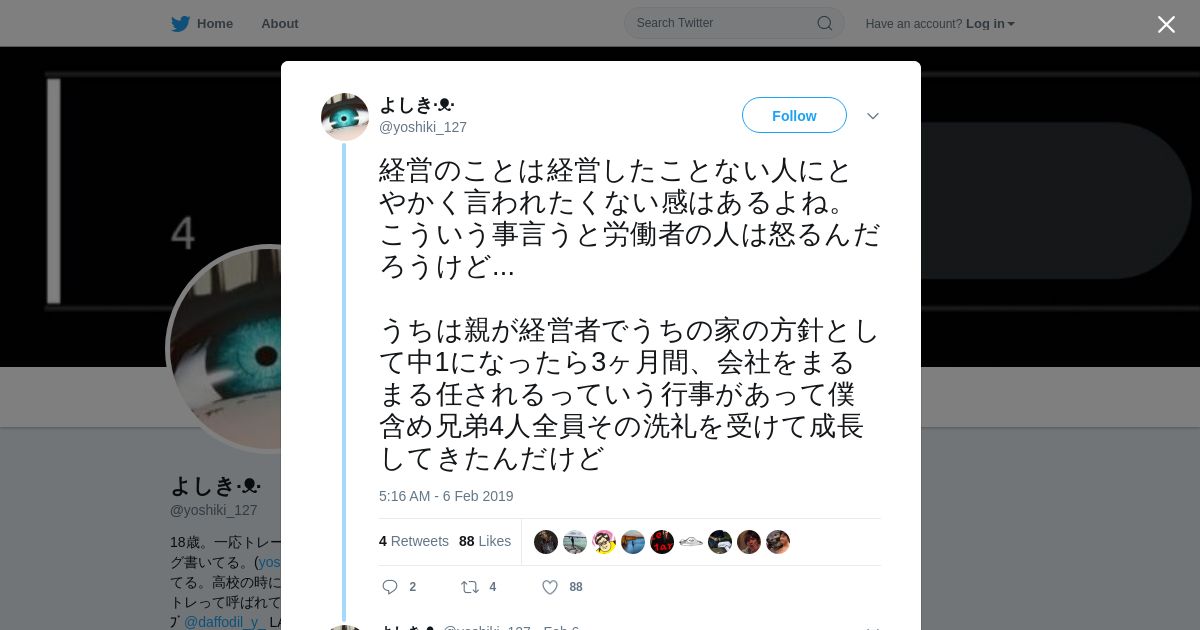The height and width of the screenshot is (630, 1200).
Task: Click the red-black liker avatar
Action: point(662,542)
